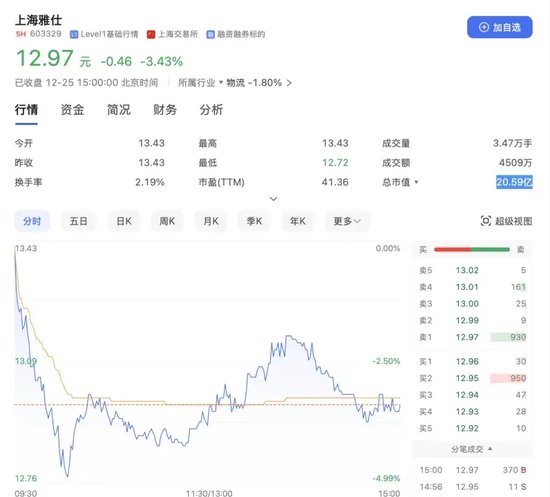Select the 月K chart period
Screen dimensions: 550x497
click(x=211, y=221)
